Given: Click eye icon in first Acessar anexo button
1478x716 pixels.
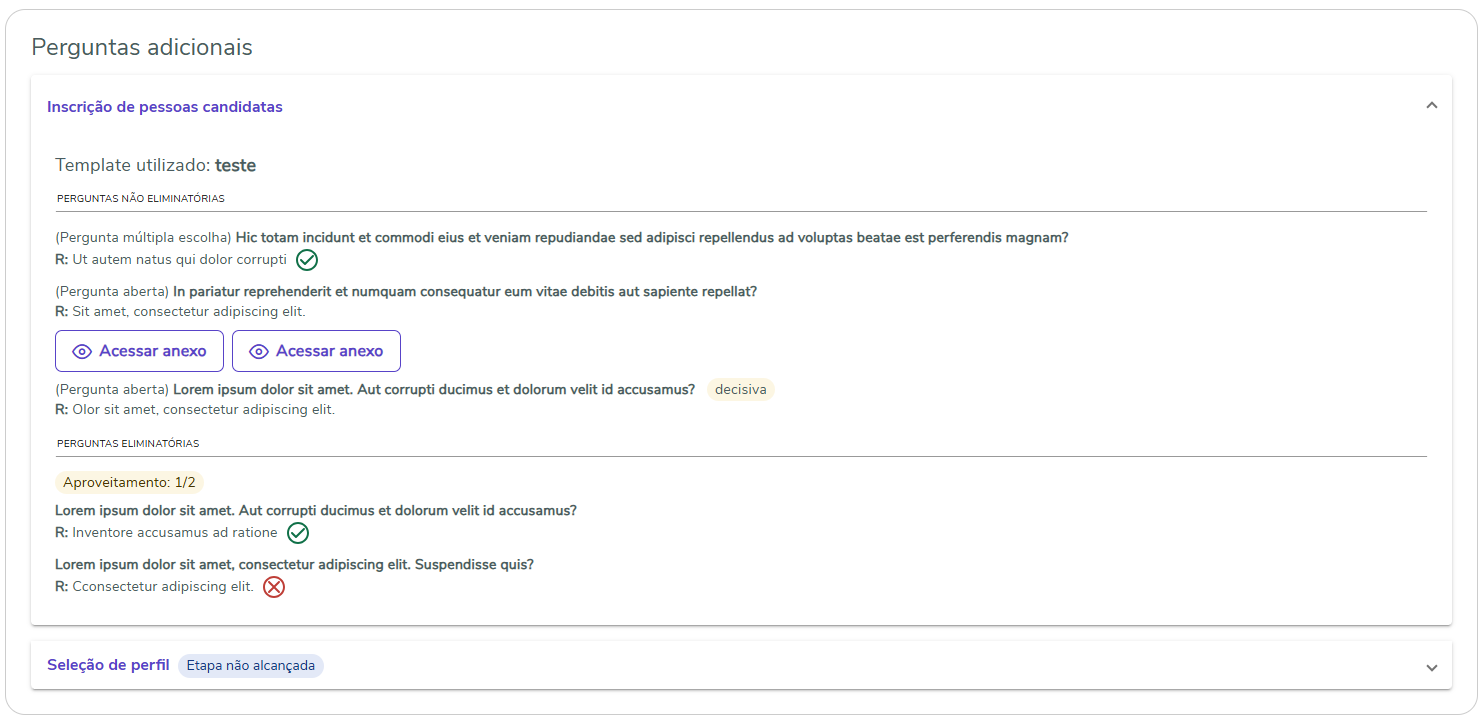Looking at the screenshot, I should [82, 352].
